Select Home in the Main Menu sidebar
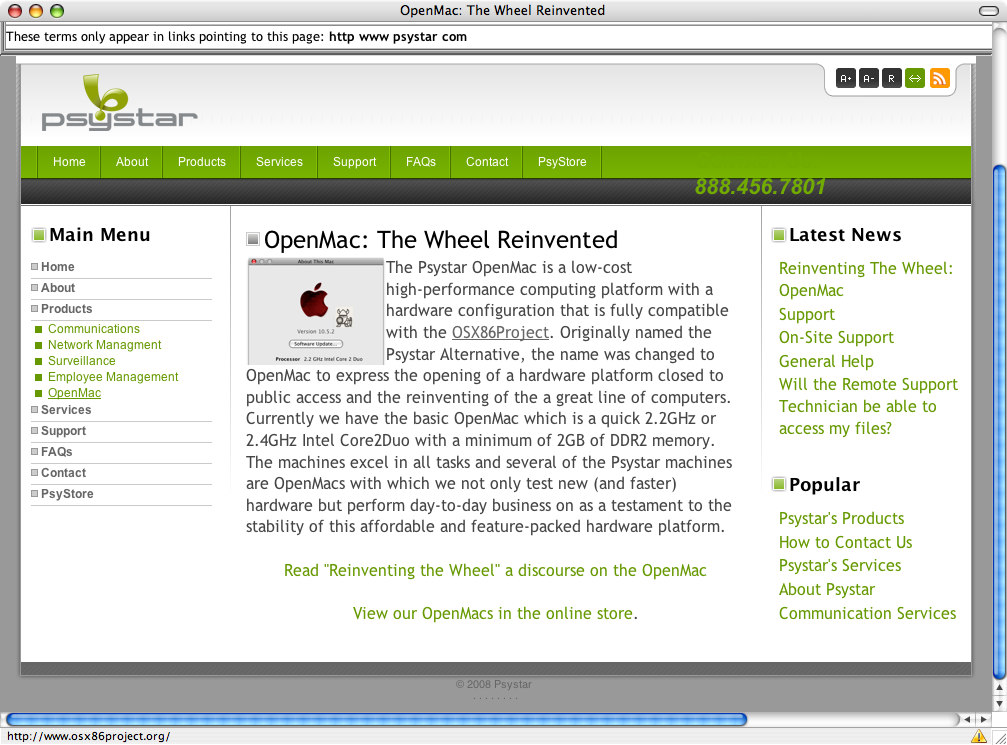Viewport: 1007px width, 745px height. (57, 267)
